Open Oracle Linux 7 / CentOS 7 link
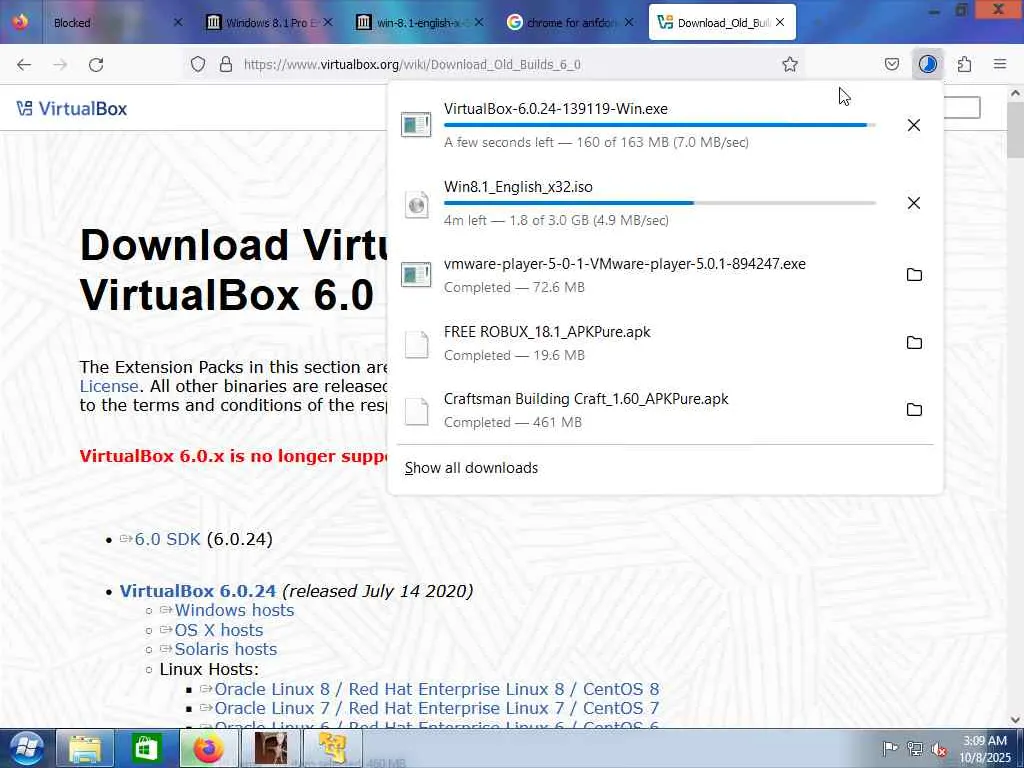1024x768 pixels. [x=436, y=708]
